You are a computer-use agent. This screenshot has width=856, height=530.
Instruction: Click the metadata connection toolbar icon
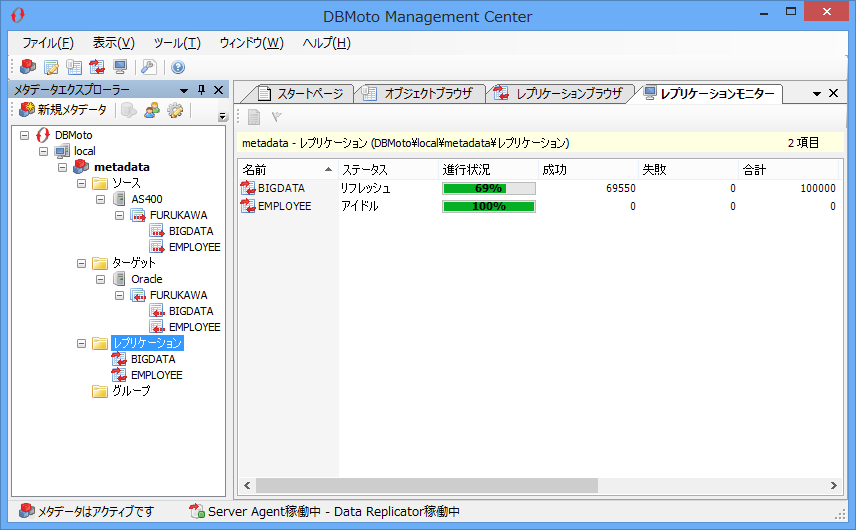coord(27,67)
